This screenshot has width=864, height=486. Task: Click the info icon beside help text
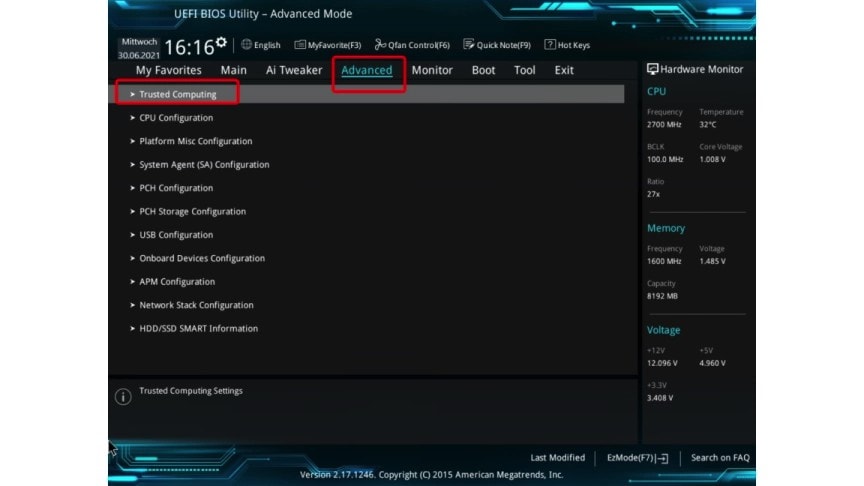(123, 397)
